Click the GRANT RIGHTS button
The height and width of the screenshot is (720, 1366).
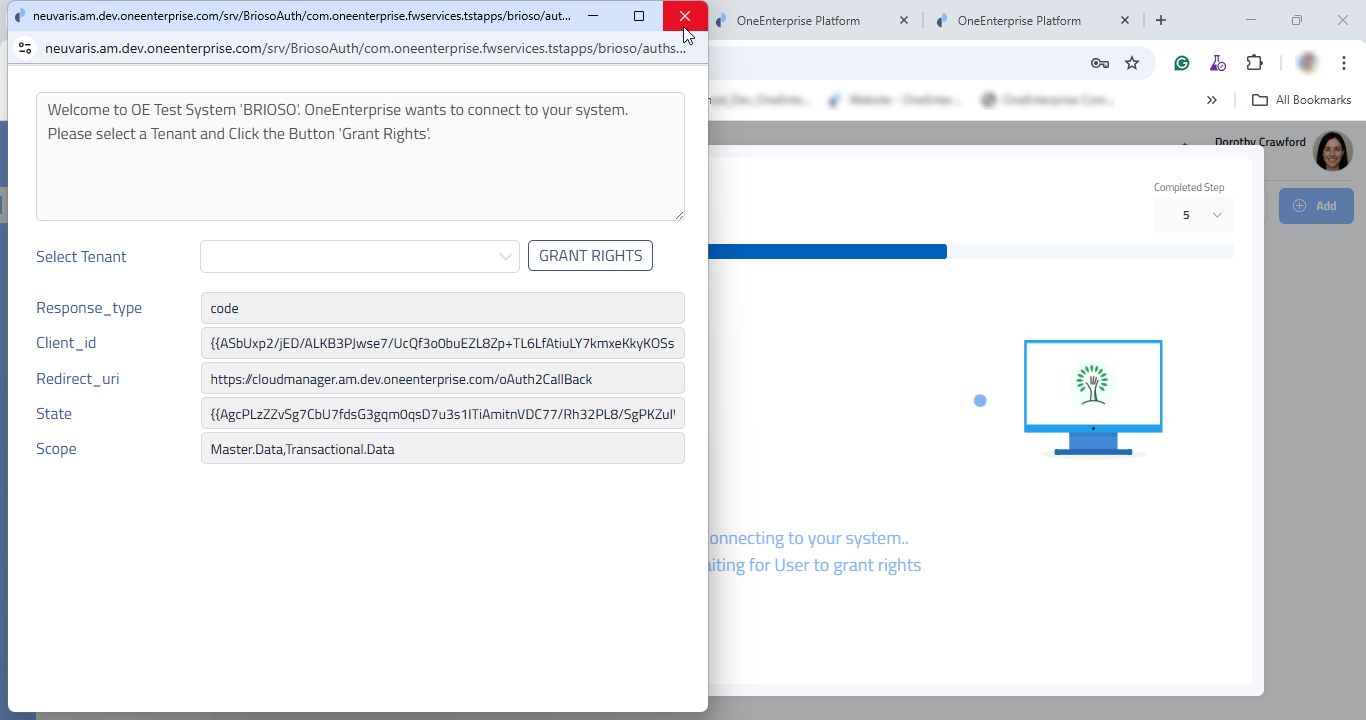(590, 256)
